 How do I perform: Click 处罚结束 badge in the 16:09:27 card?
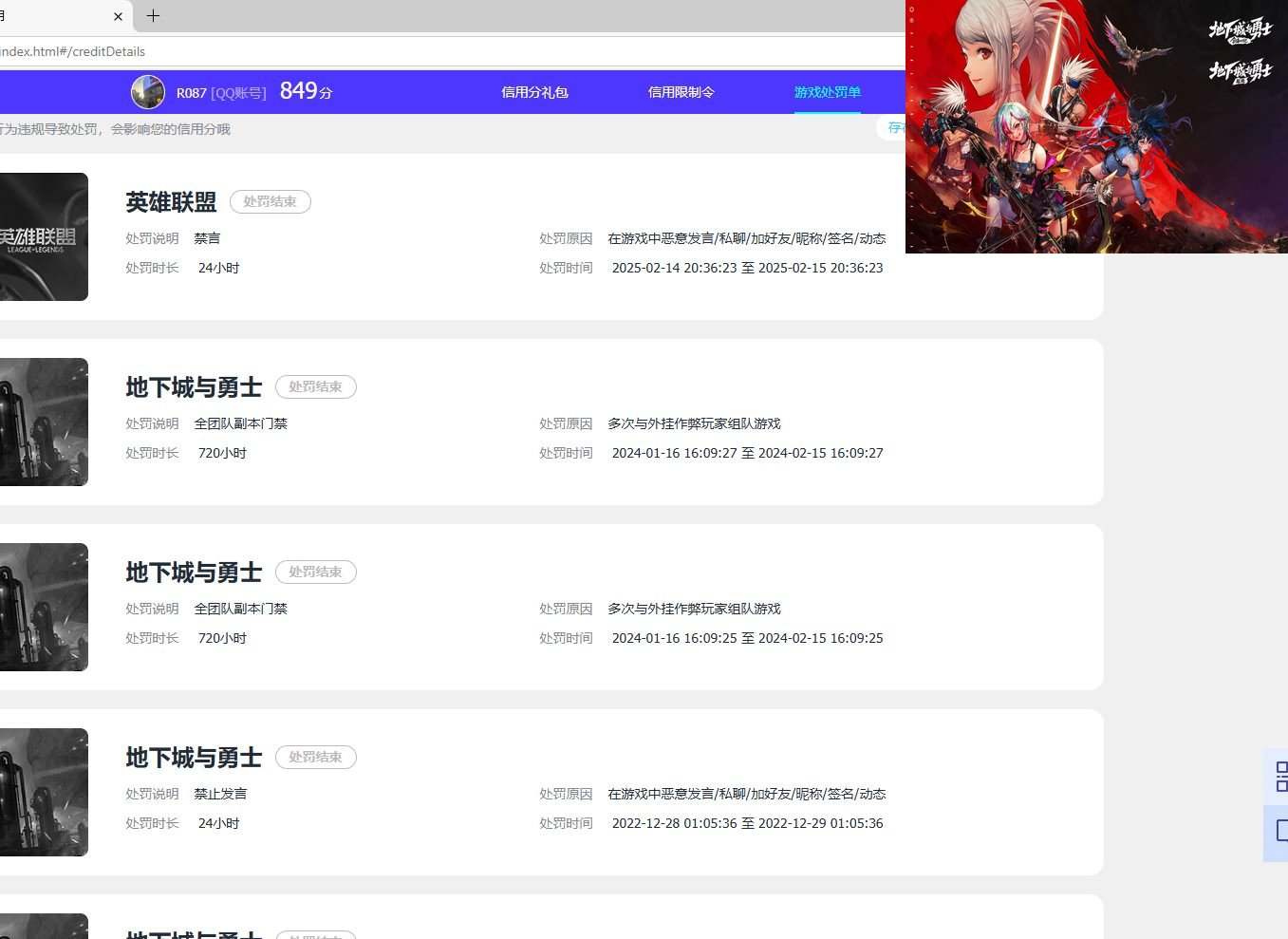pos(316,386)
